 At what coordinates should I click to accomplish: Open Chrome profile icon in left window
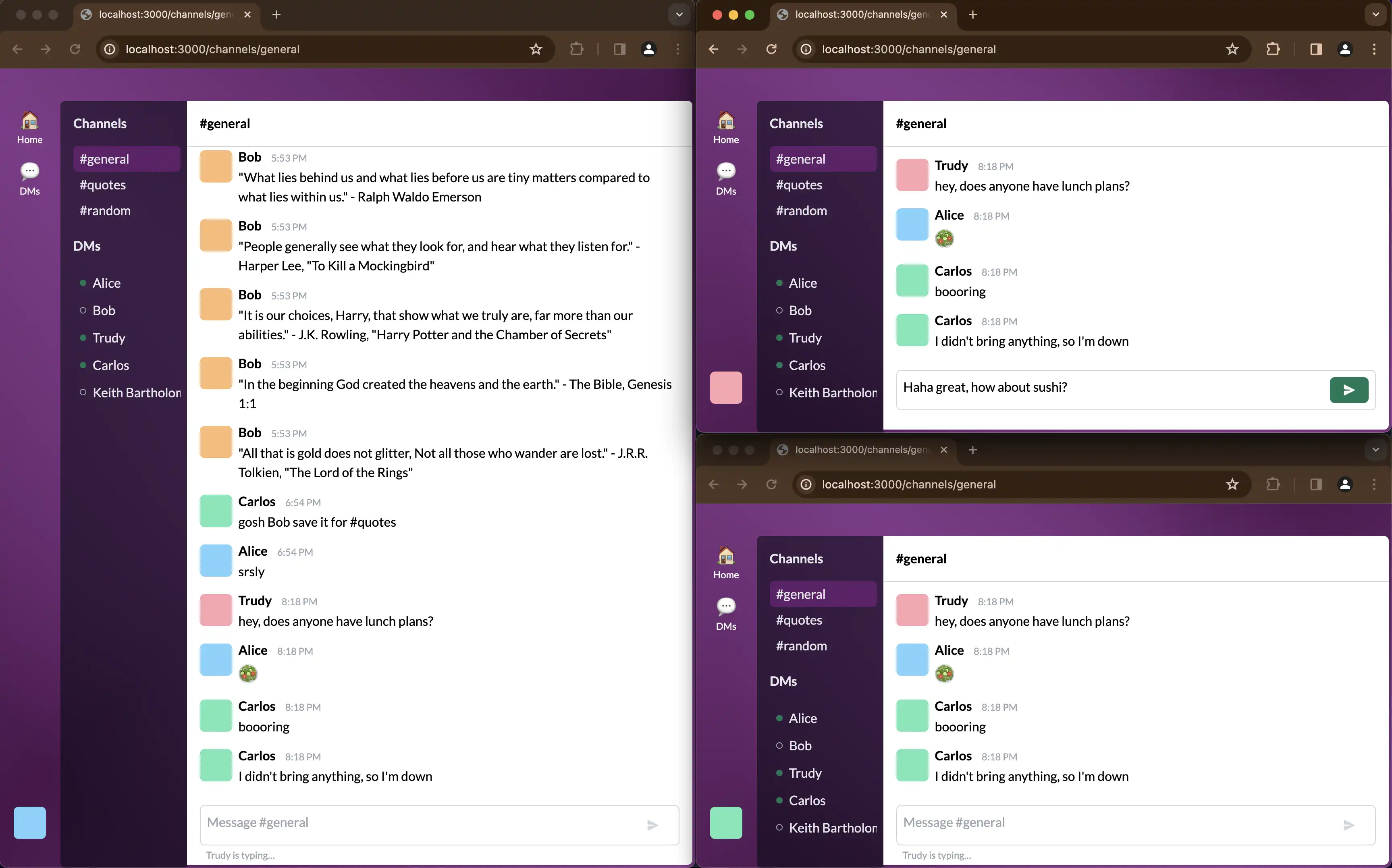tap(648, 49)
